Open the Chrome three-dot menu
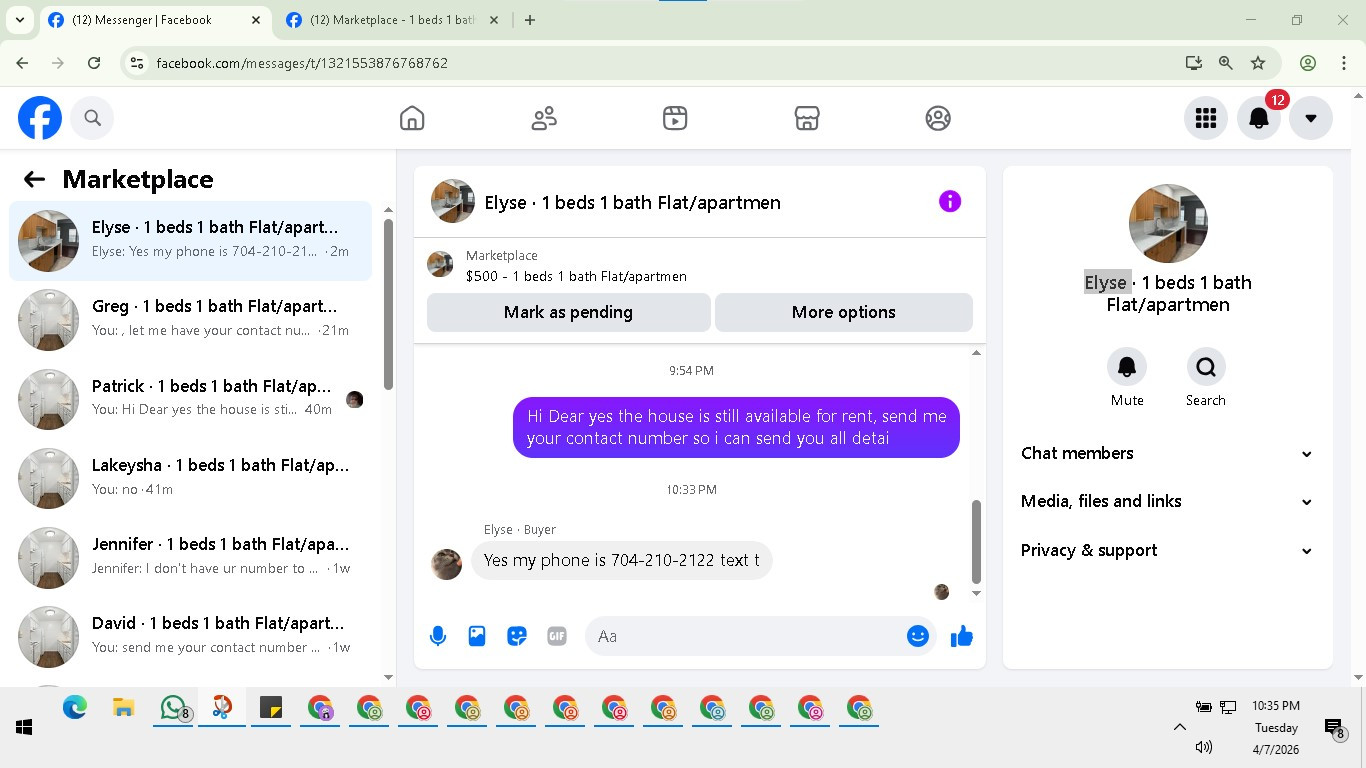The height and width of the screenshot is (768, 1366). [1344, 63]
